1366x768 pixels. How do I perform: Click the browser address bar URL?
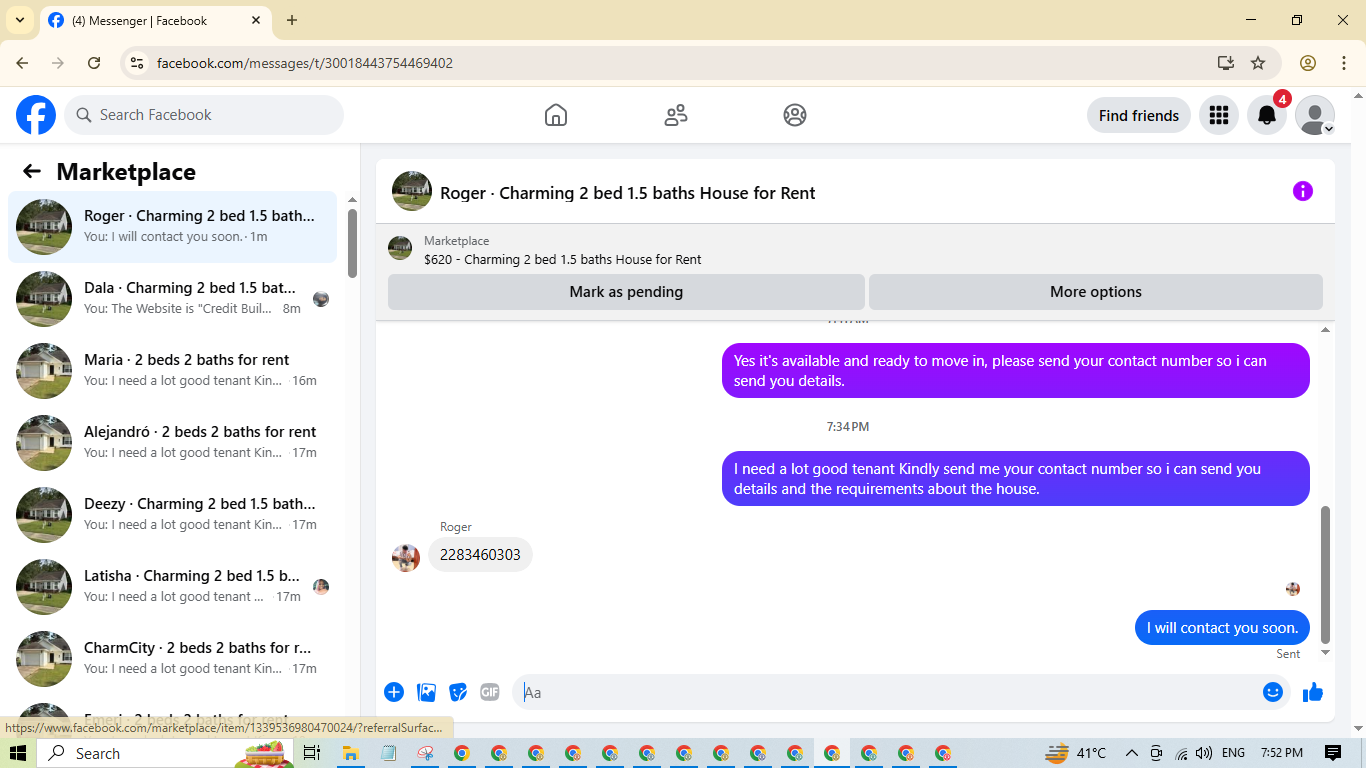click(x=305, y=63)
